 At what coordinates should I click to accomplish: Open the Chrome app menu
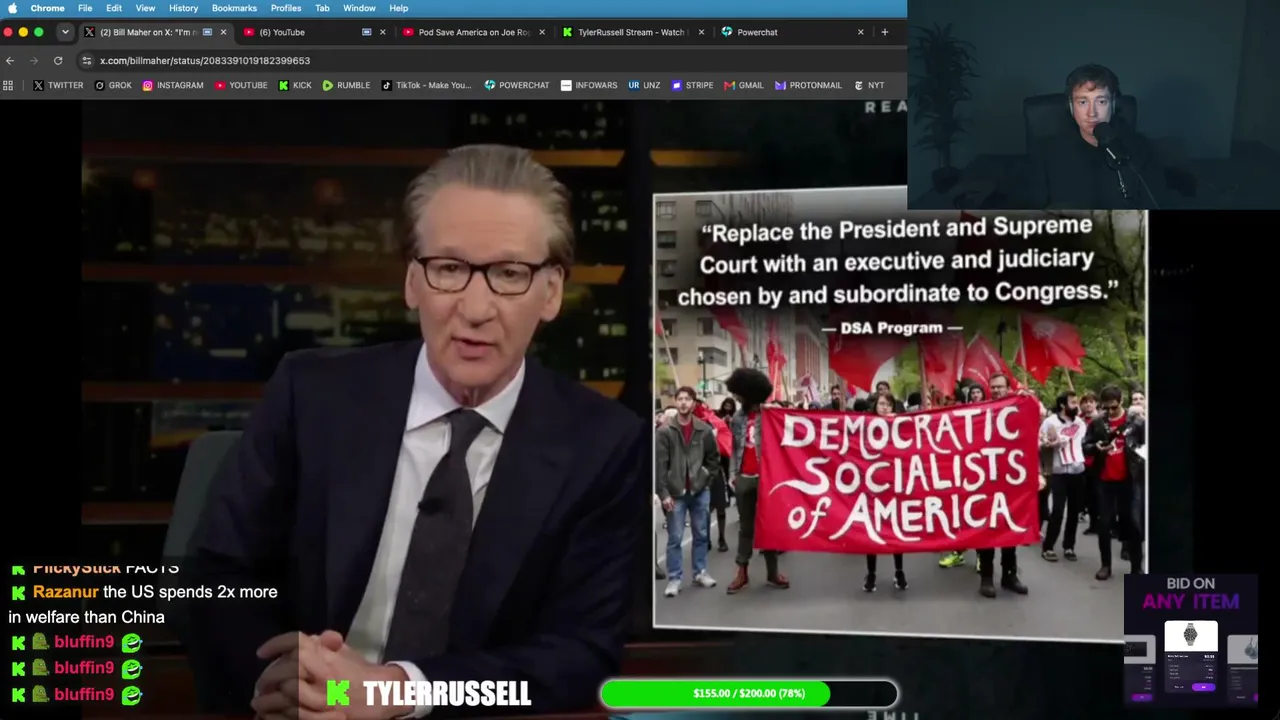[x=47, y=8]
